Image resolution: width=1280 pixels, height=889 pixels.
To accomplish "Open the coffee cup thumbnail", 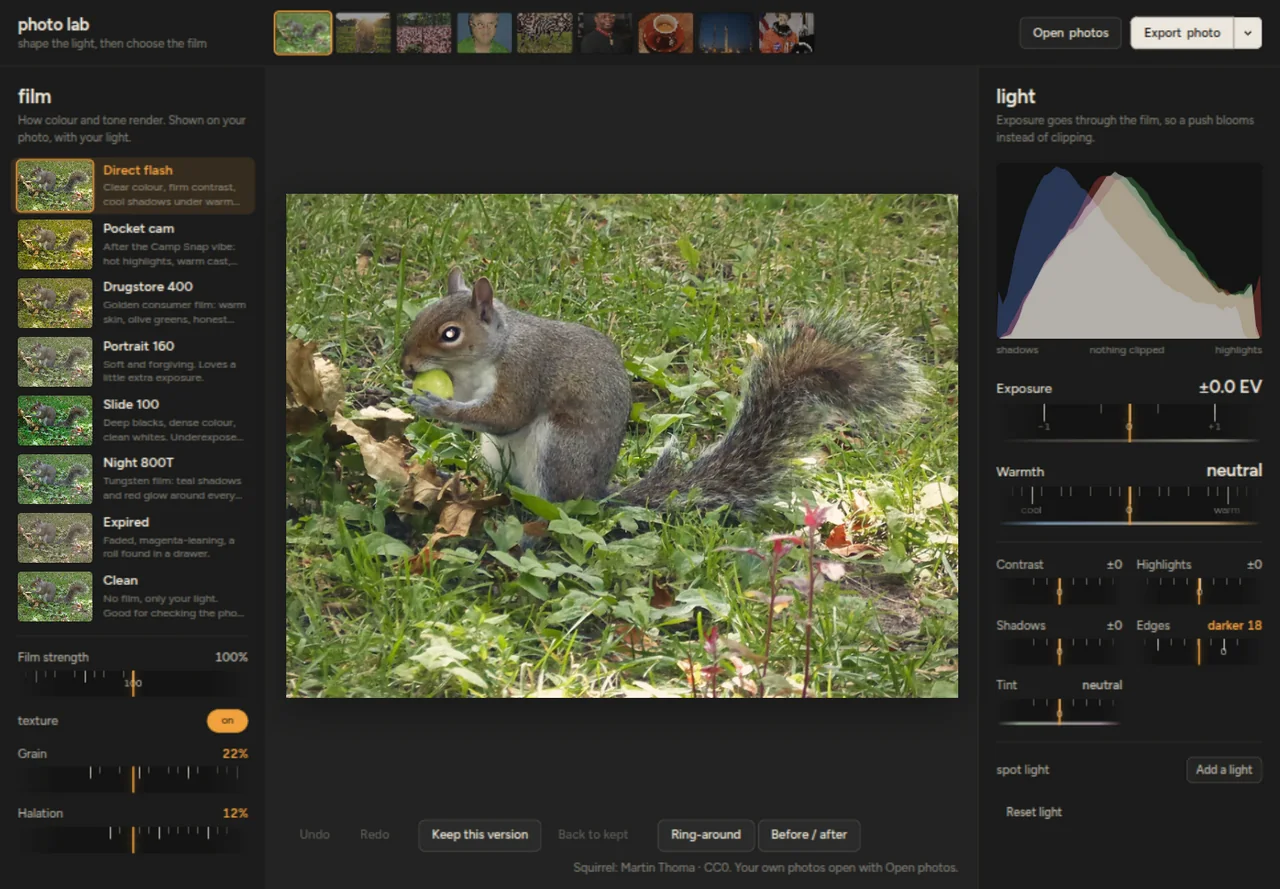I will pyautogui.click(x=666, y=33).
